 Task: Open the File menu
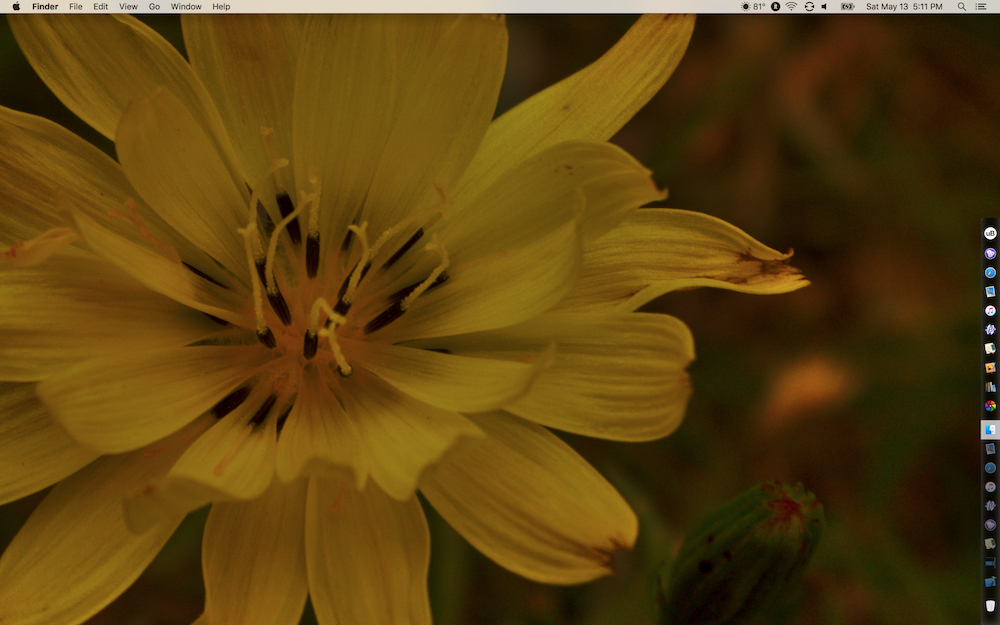pos(76,6)
